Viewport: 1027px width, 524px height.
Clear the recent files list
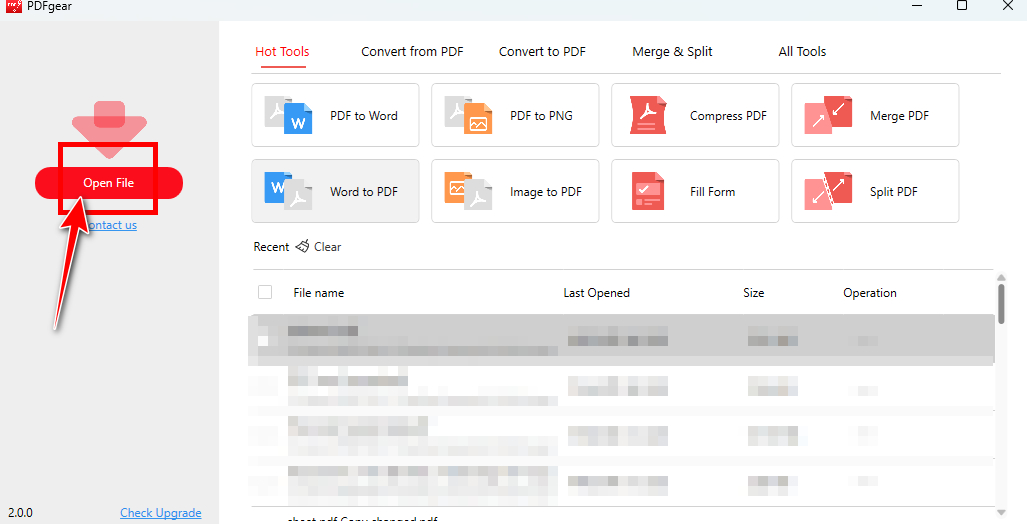327,246
